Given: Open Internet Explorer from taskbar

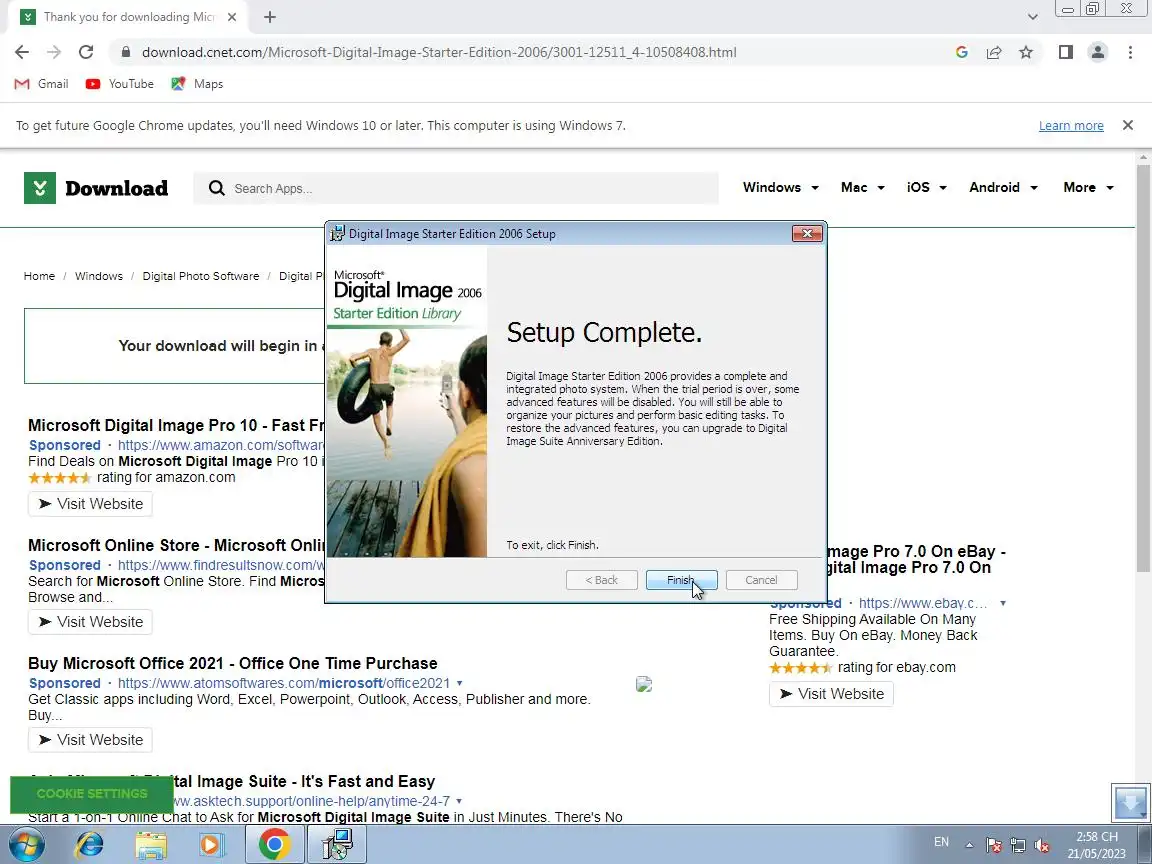Looking at the screenshot, I should (90, 845).
